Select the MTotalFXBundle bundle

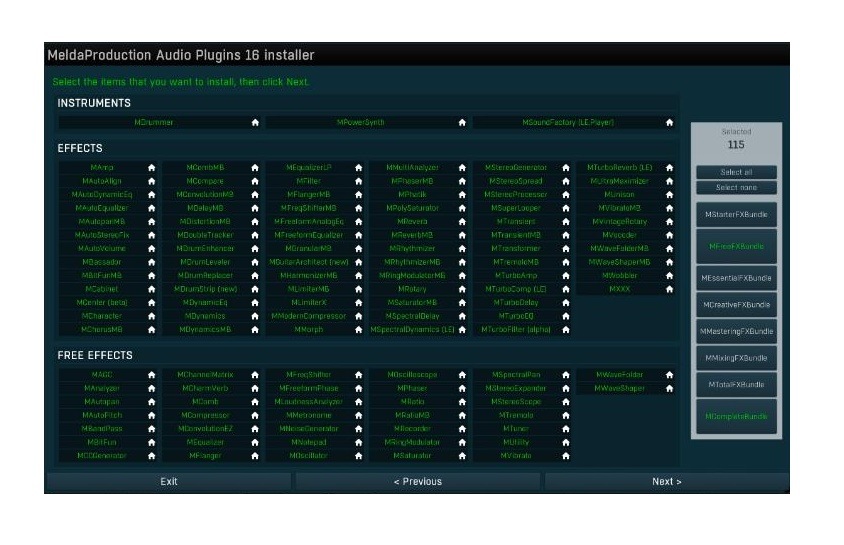click(x=736, y=385)
